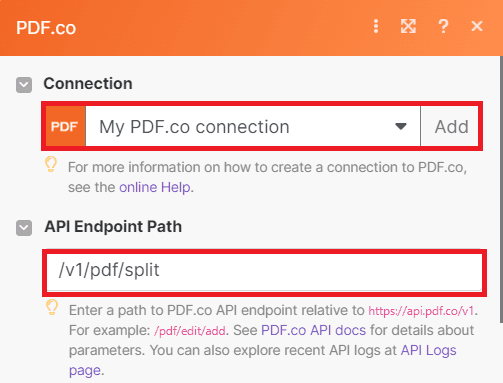Click the https://api.pdf.co/v1 URL text
Viewport: 503px width, 383px height.
pos(421,311)
